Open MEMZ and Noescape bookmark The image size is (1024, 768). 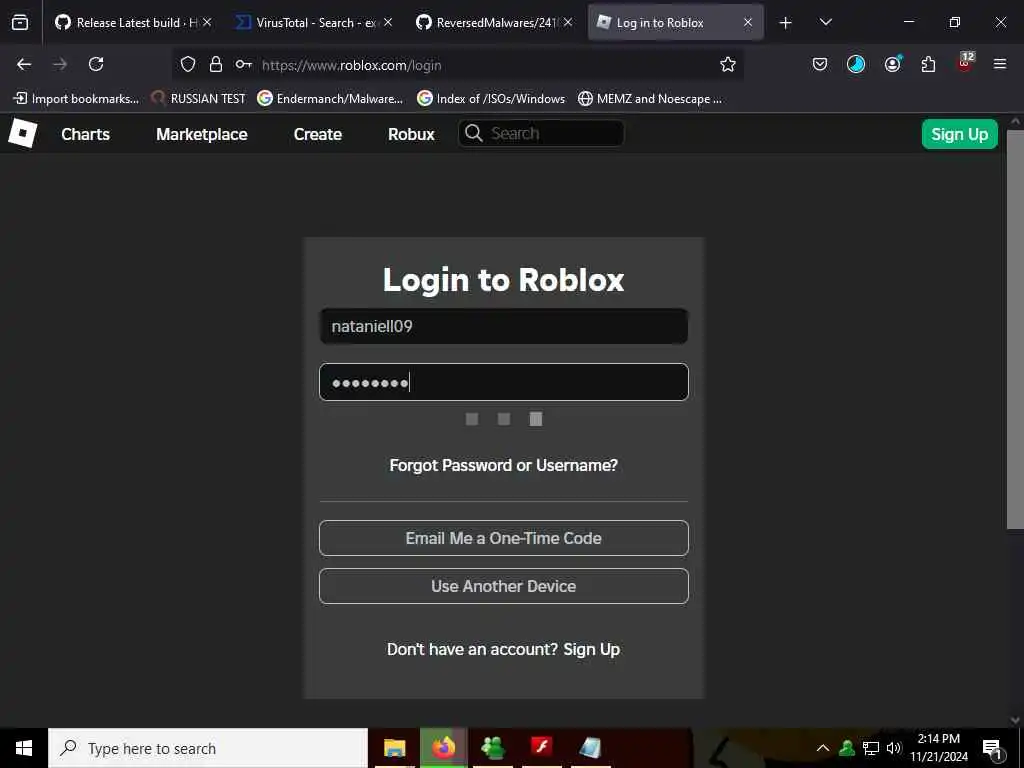[x=650, y=99]
